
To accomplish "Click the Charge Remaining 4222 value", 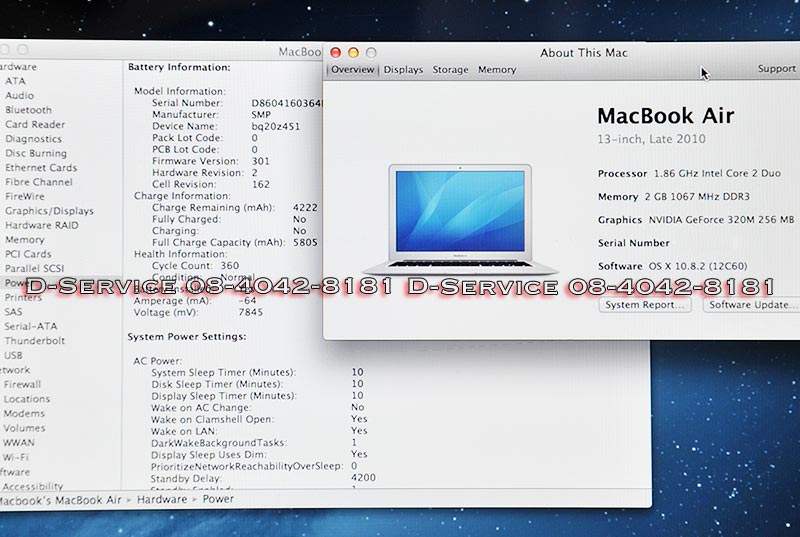I will point(305,208).
